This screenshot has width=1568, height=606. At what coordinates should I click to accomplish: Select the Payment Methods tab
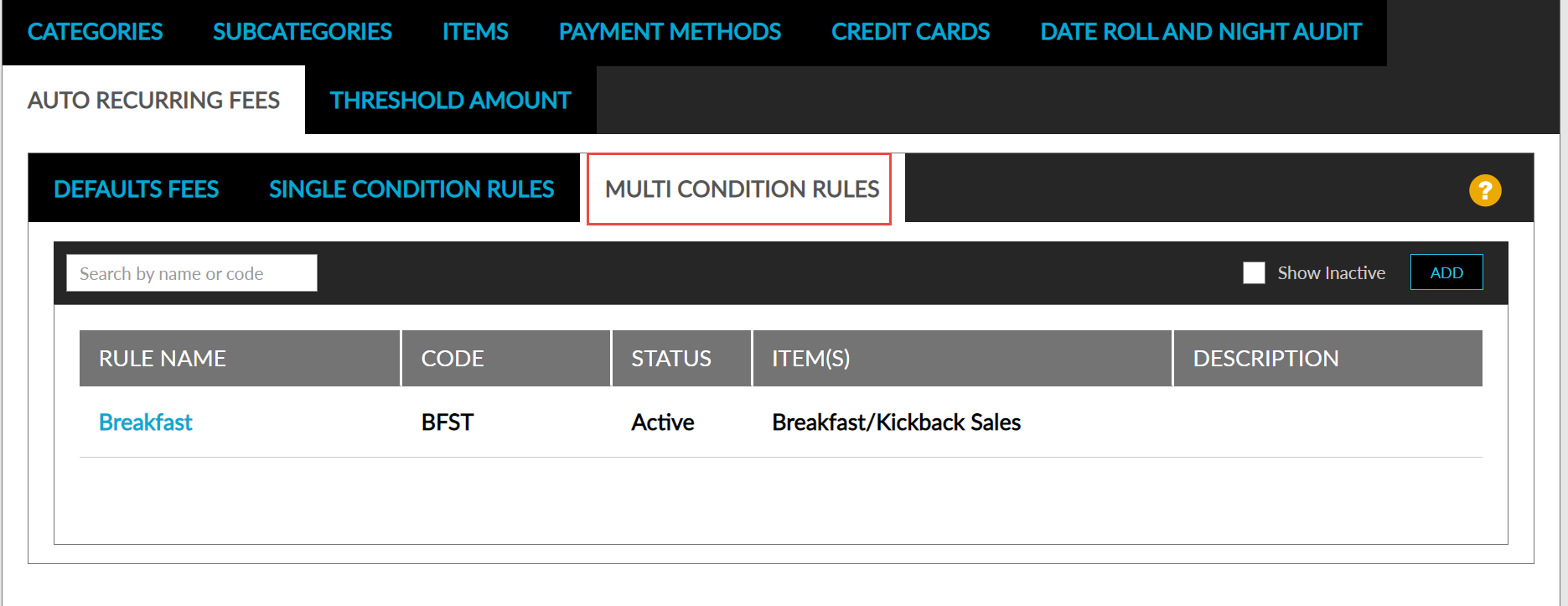tap(670, 32)
